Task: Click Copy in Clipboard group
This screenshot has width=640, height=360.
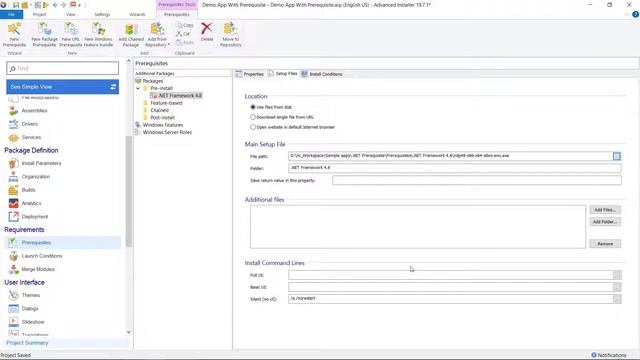Action: (x=185, y=25)
